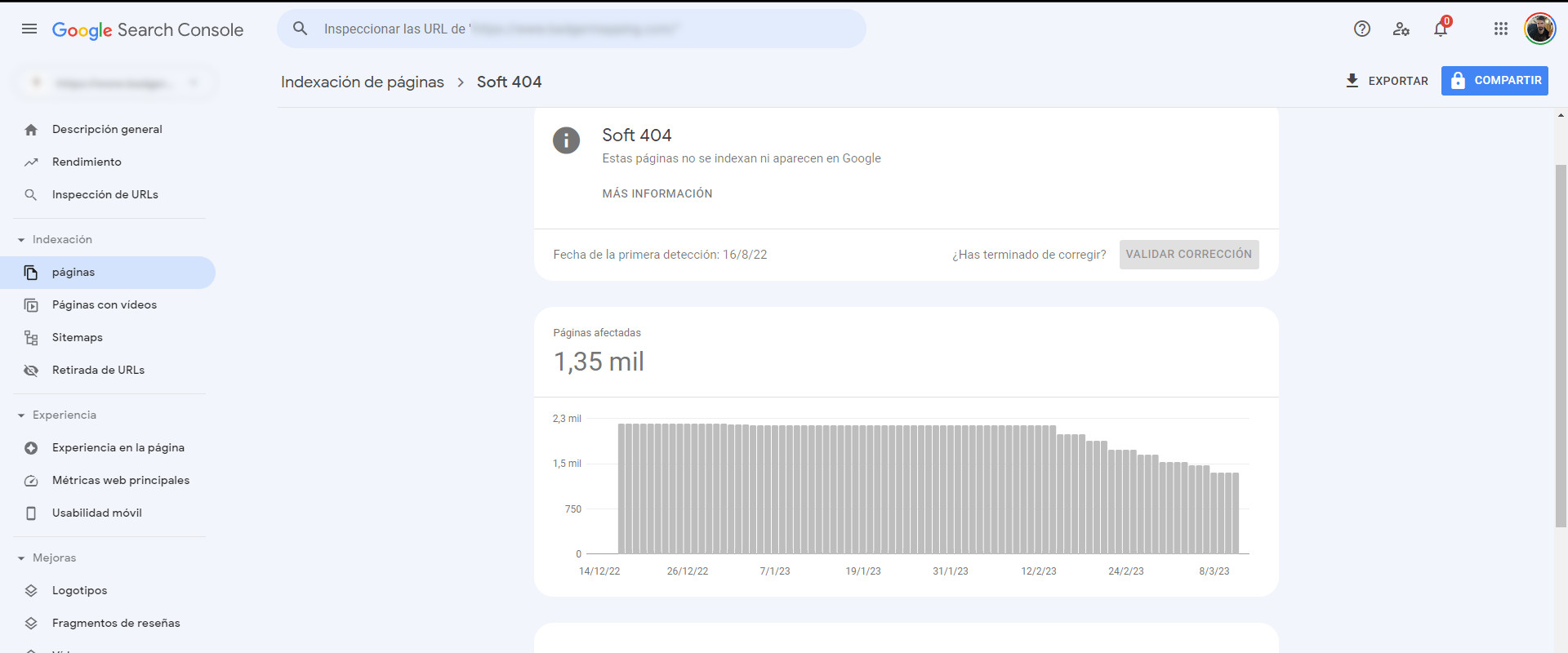1568x653 pixels.
Task: Click the Retirada de URLs crossed-eye icon
Action: pos(31,371)
